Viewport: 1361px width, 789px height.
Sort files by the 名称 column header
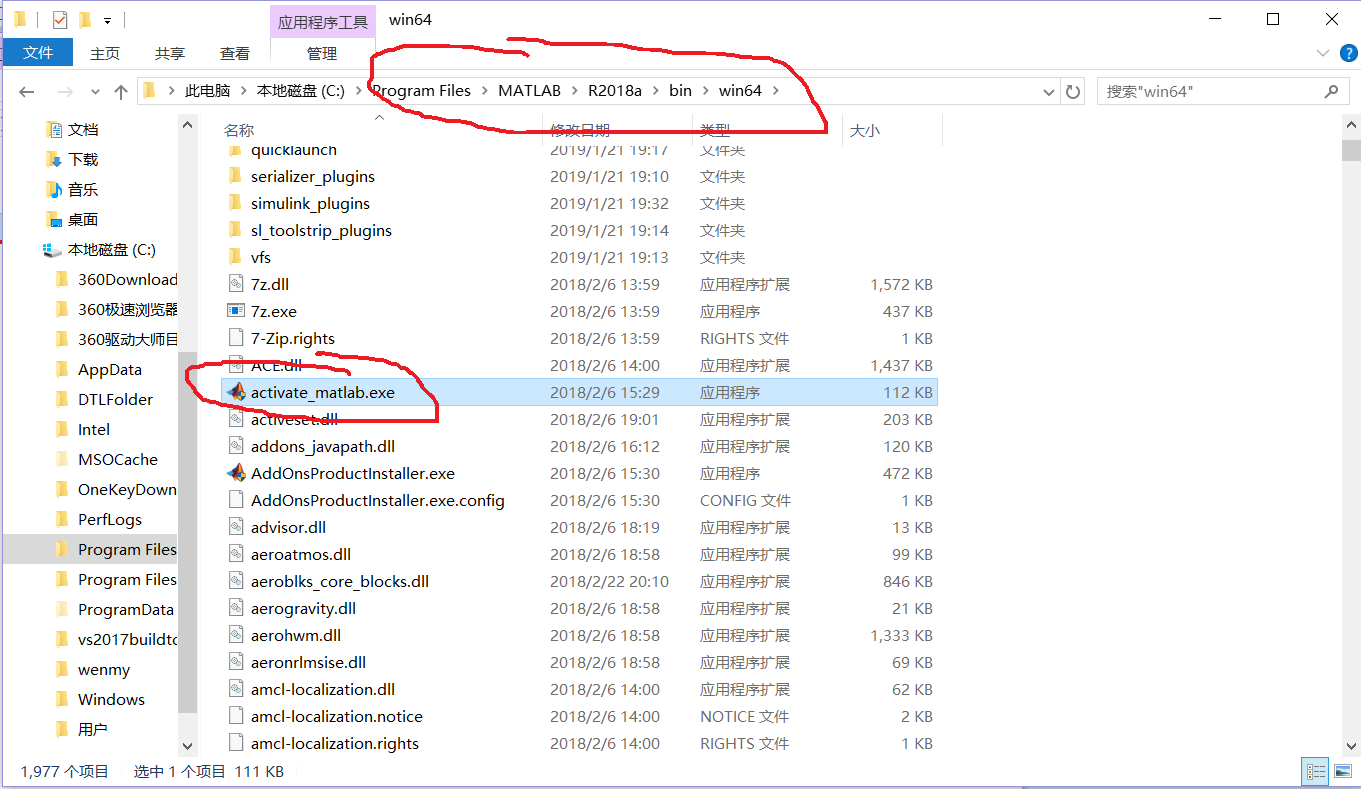(x=239, y=130)
